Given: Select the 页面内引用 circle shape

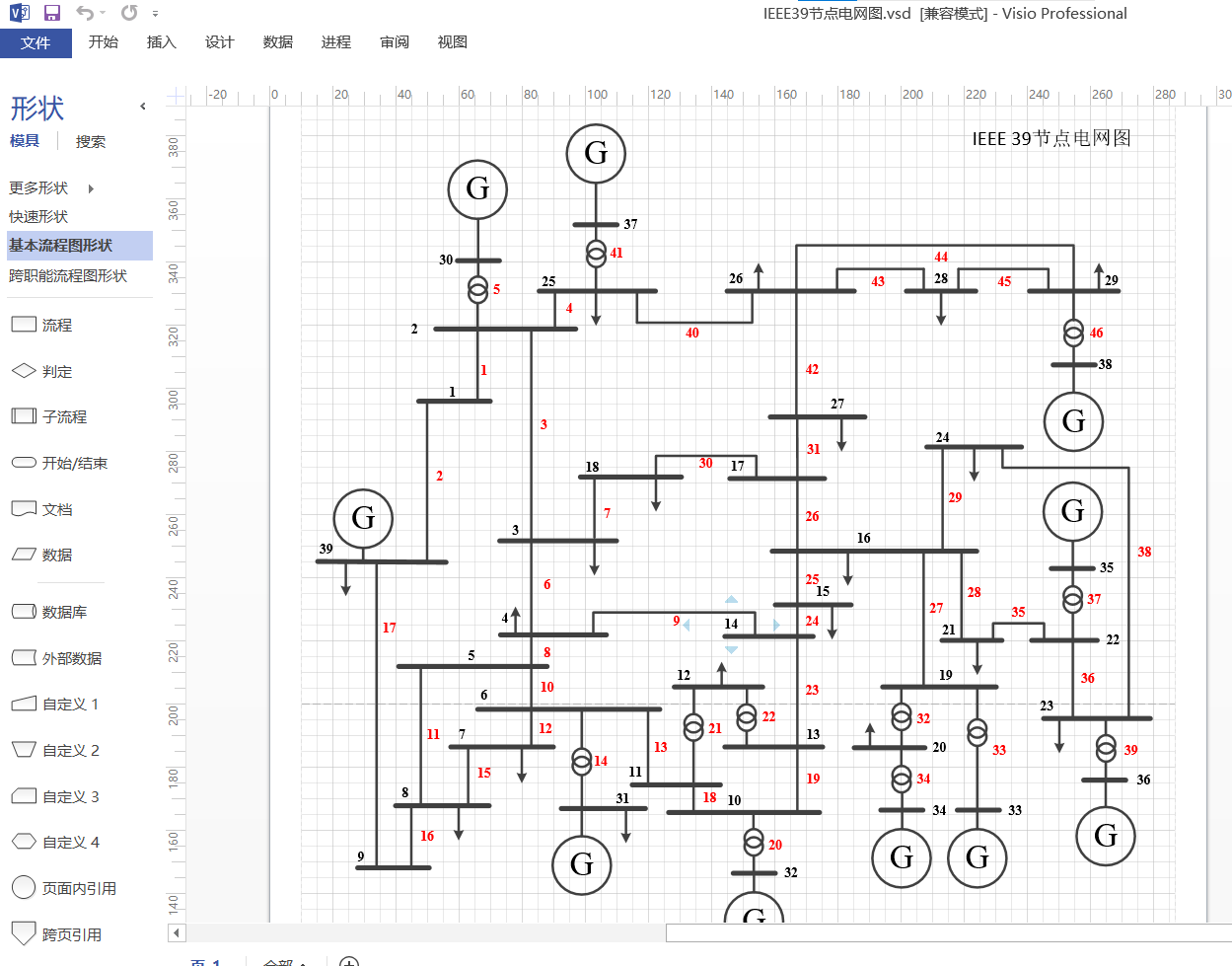Looking at the screenshot, I should 64,888.
